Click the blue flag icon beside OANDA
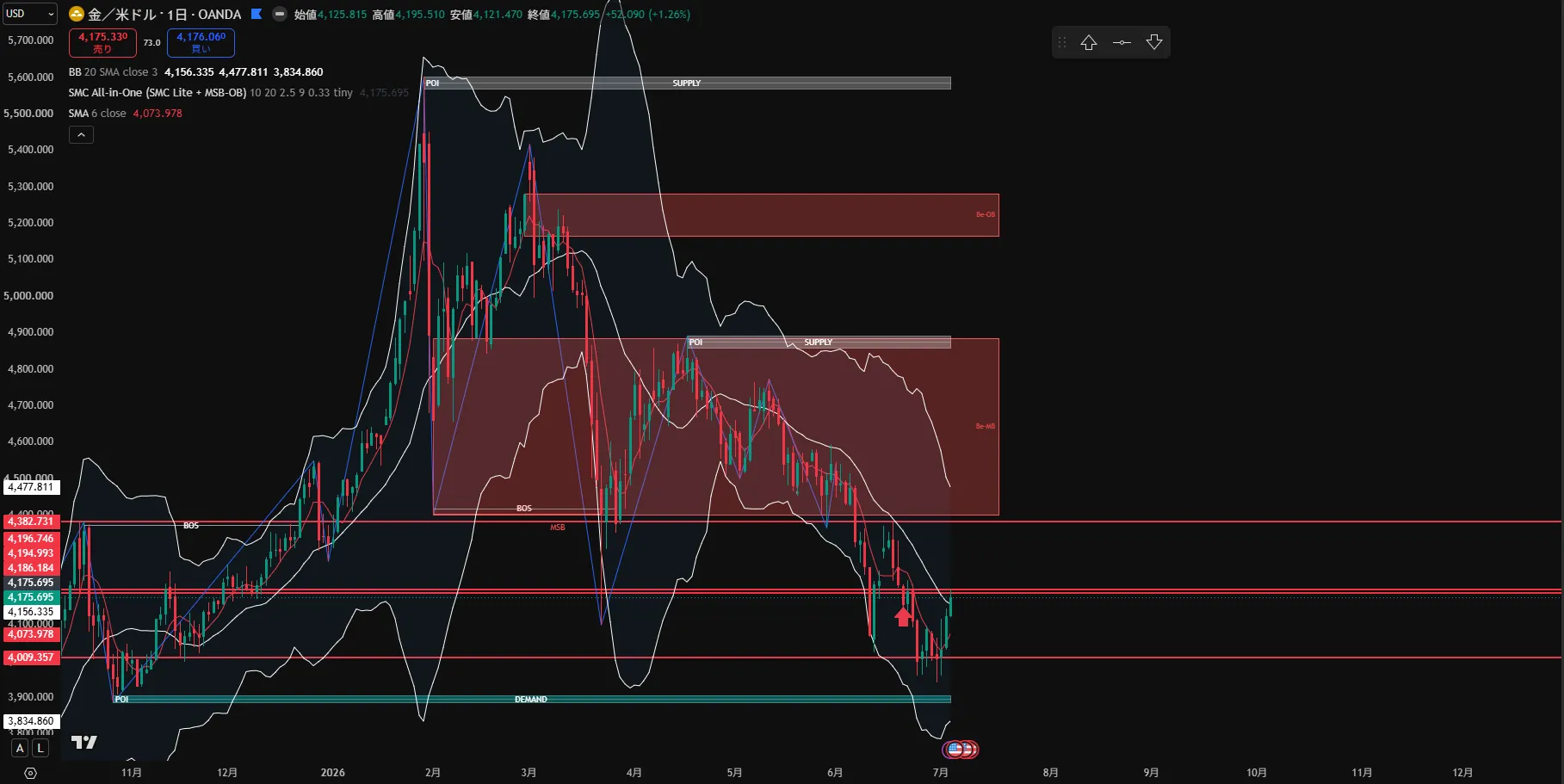The image size is (1564, 784). [257, 14]
